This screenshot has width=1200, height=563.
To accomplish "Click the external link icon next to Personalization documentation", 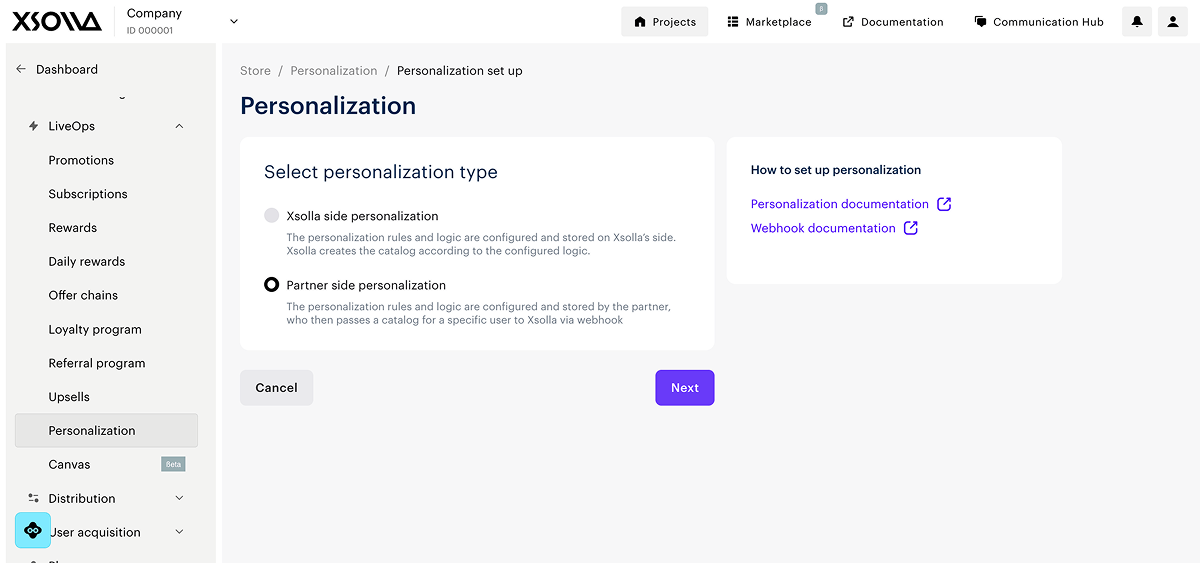I will tap(944, 204).
